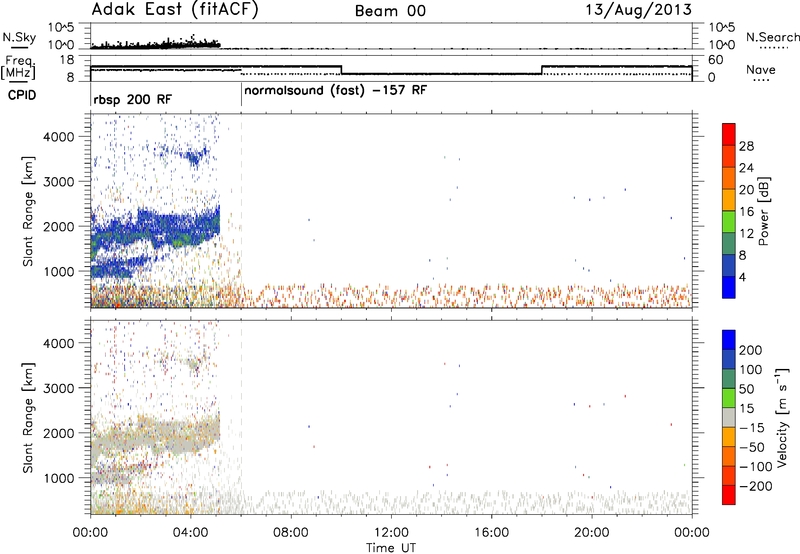Viewport: 800px width, 554px height.
Task: Click the blue bottom of the power color bar
Action: tap(729, 288)
